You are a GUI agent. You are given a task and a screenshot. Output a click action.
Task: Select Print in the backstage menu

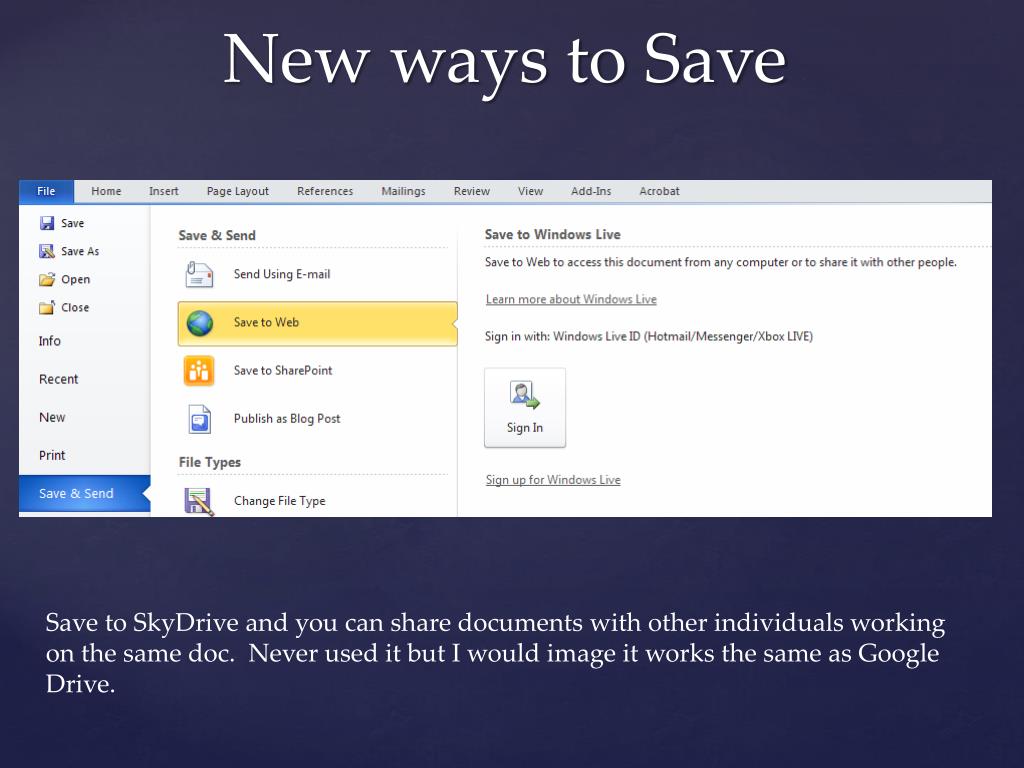coord(52,456)
